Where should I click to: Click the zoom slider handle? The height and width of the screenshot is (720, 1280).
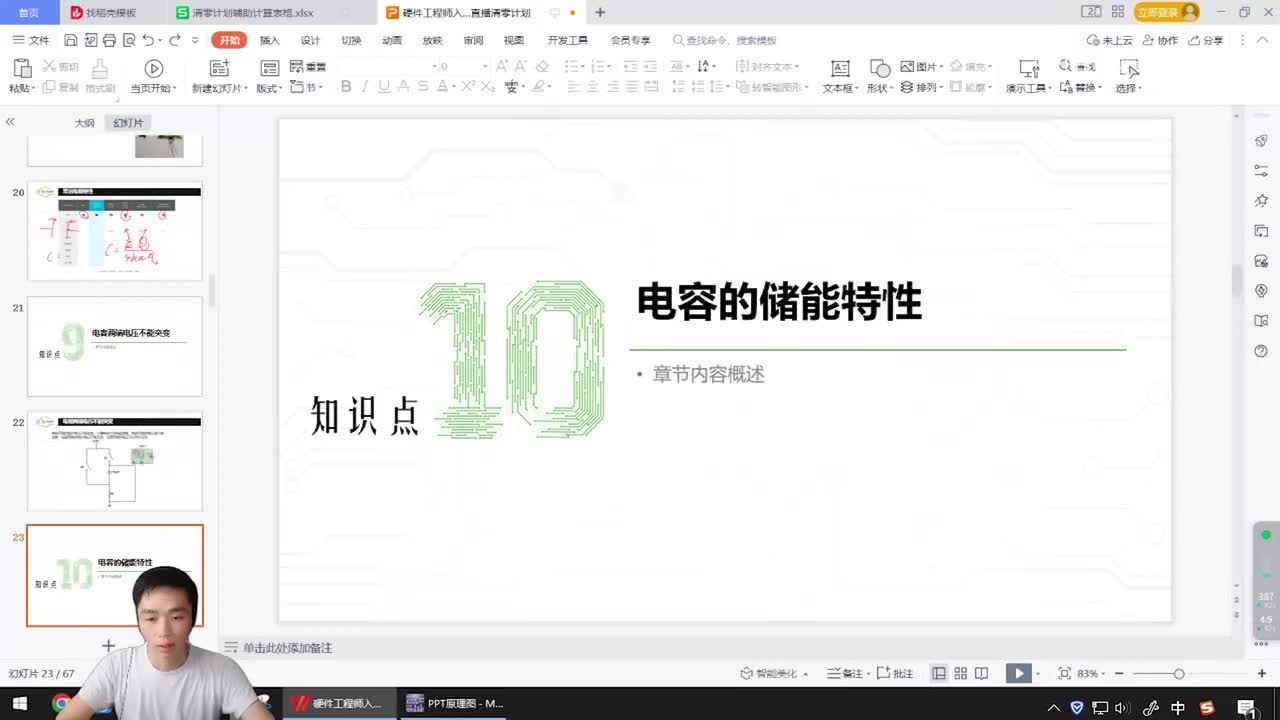1179,673
